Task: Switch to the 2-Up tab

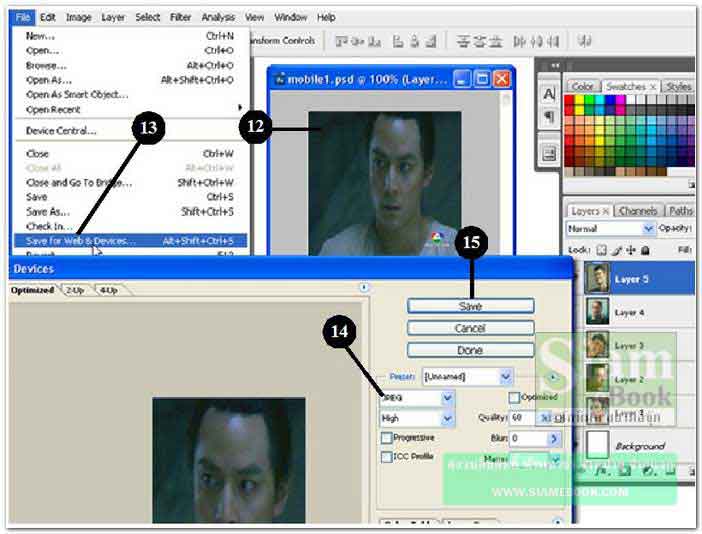Action: pos(75,290)
